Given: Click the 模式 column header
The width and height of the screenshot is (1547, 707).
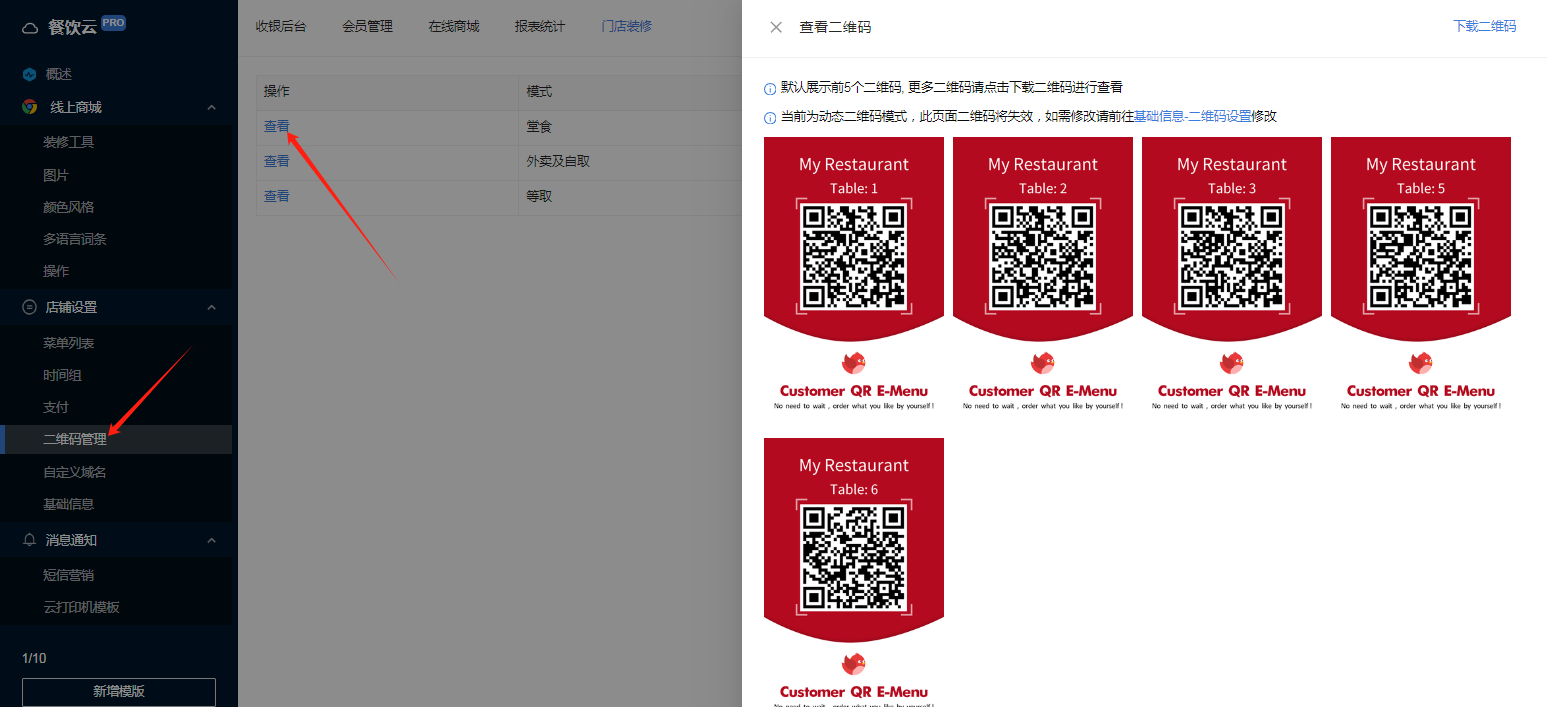Looking at the screenshot, I should [540, 91].
